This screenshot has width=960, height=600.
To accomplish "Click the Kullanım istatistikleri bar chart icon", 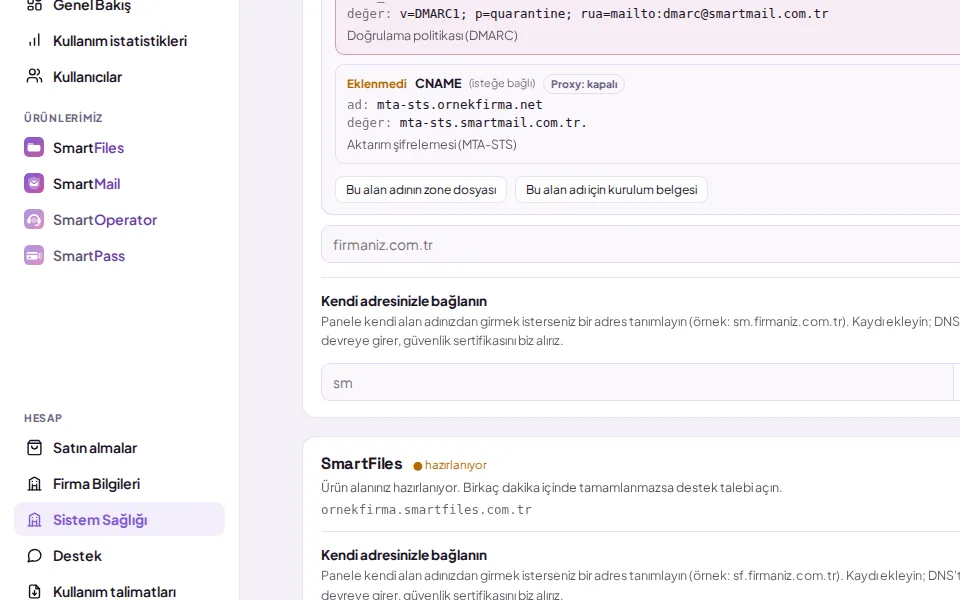I will 34,40.
